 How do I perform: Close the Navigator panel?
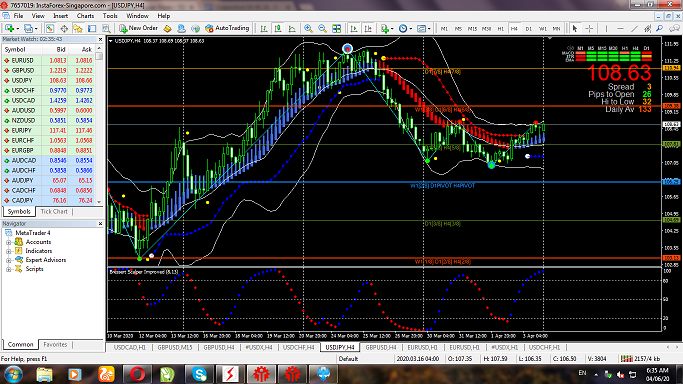click(x=100, y=224)
